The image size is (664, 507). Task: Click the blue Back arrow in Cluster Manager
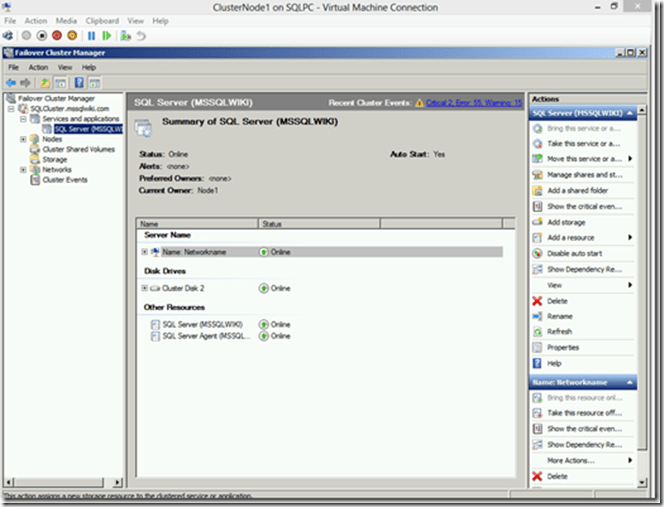click(11, 82)
